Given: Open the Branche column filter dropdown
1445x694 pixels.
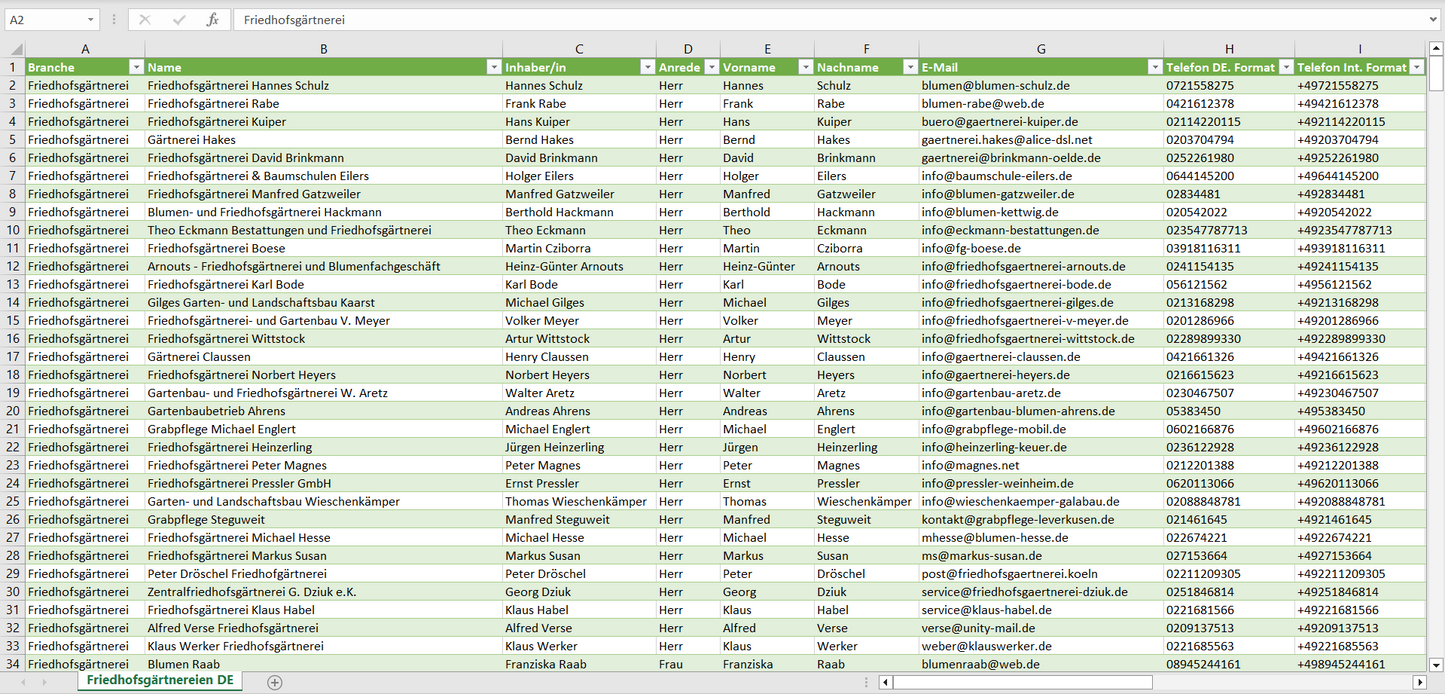Looking at the screenshot, I should [136, 67].
